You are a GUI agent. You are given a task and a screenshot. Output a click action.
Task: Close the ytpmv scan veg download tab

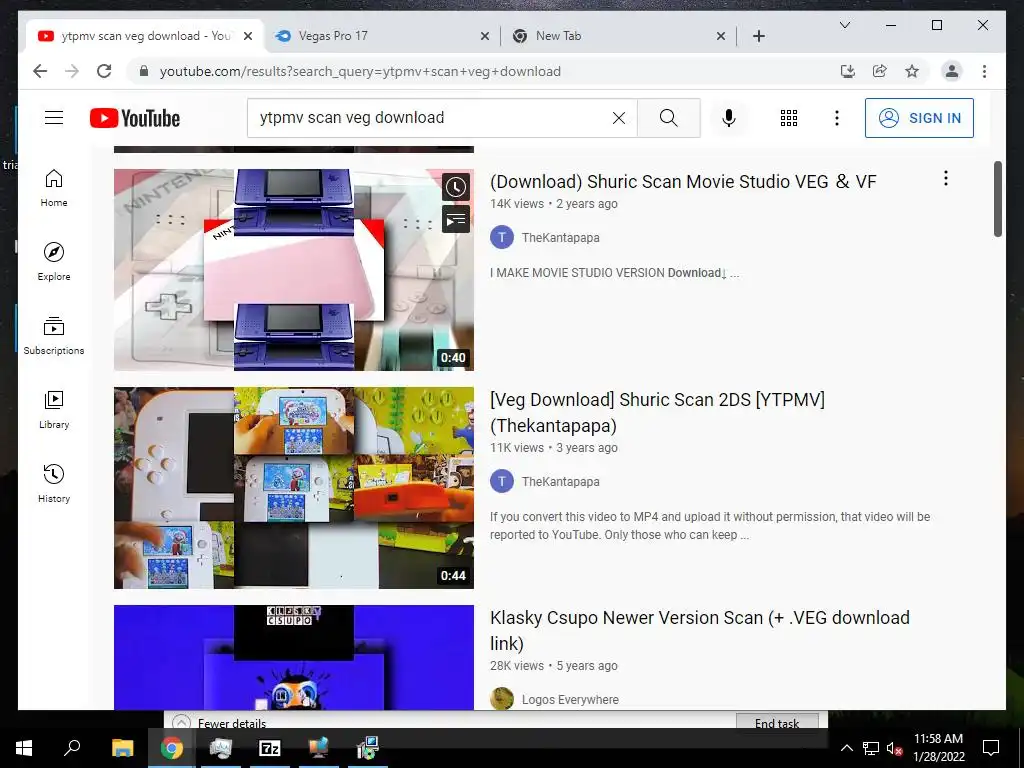point(248,36)
